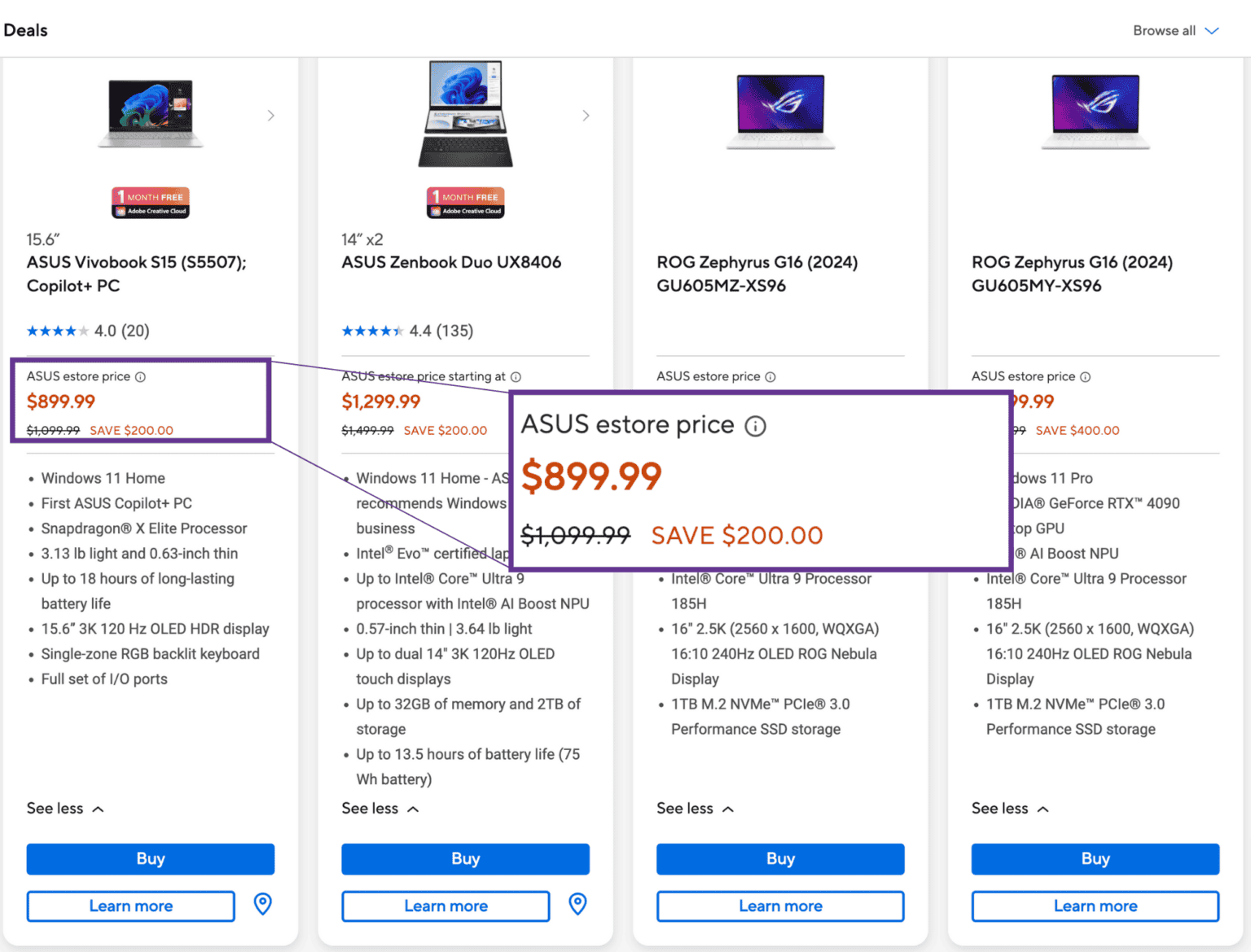Click the info icon in the enlarged price callout

(x=757, y=425)
